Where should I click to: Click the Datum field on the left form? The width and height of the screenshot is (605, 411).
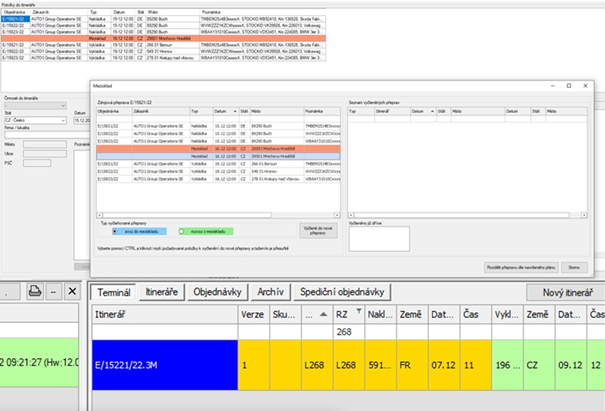tap(81, 120)
